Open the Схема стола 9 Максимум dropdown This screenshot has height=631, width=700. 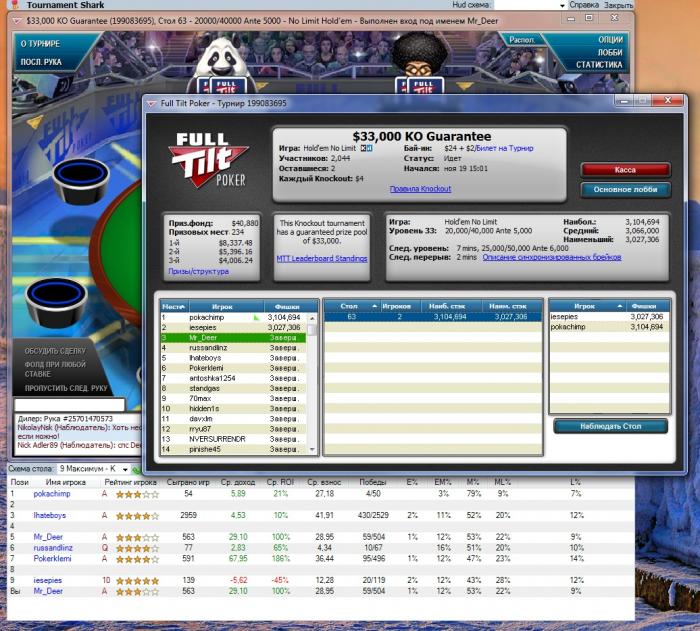tap(93, 469)
